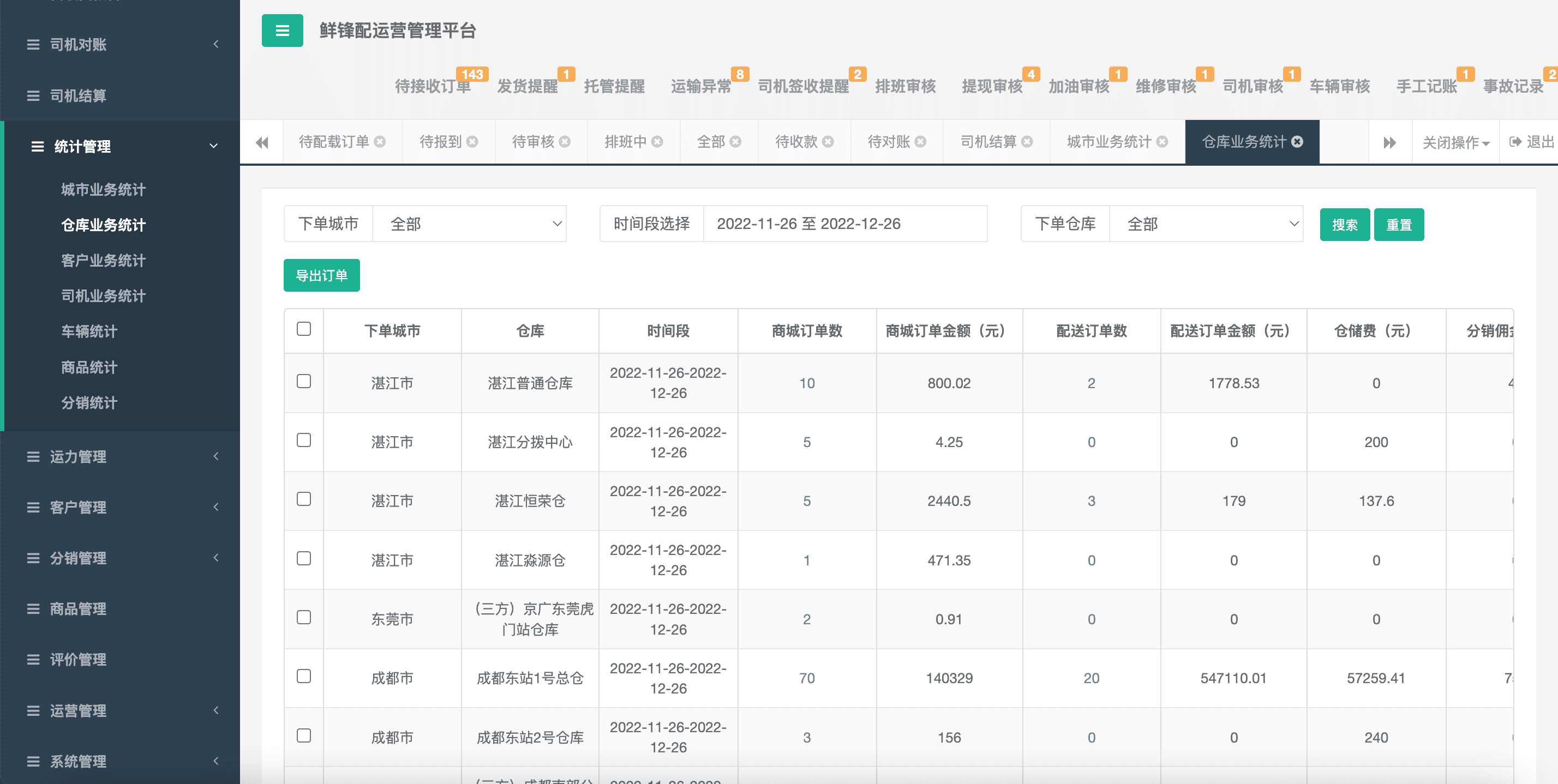Toggle the green hamburger sidebar button
The height and width of the screenshot is (784, 1558).
(x=282, y=30)
